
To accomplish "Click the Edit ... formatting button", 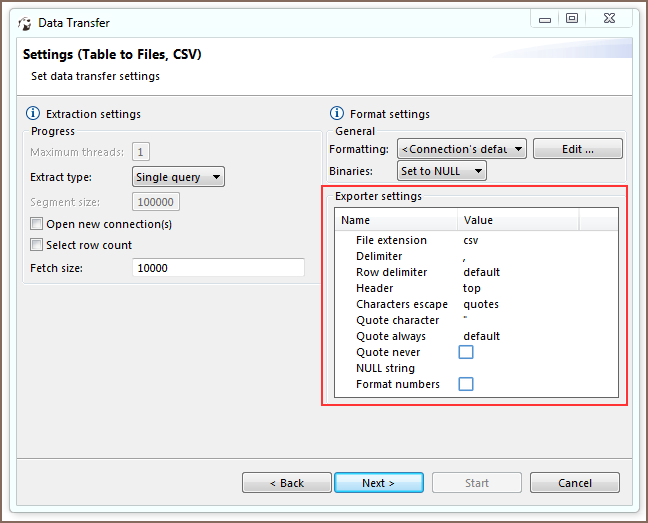I will click(577, 149).
